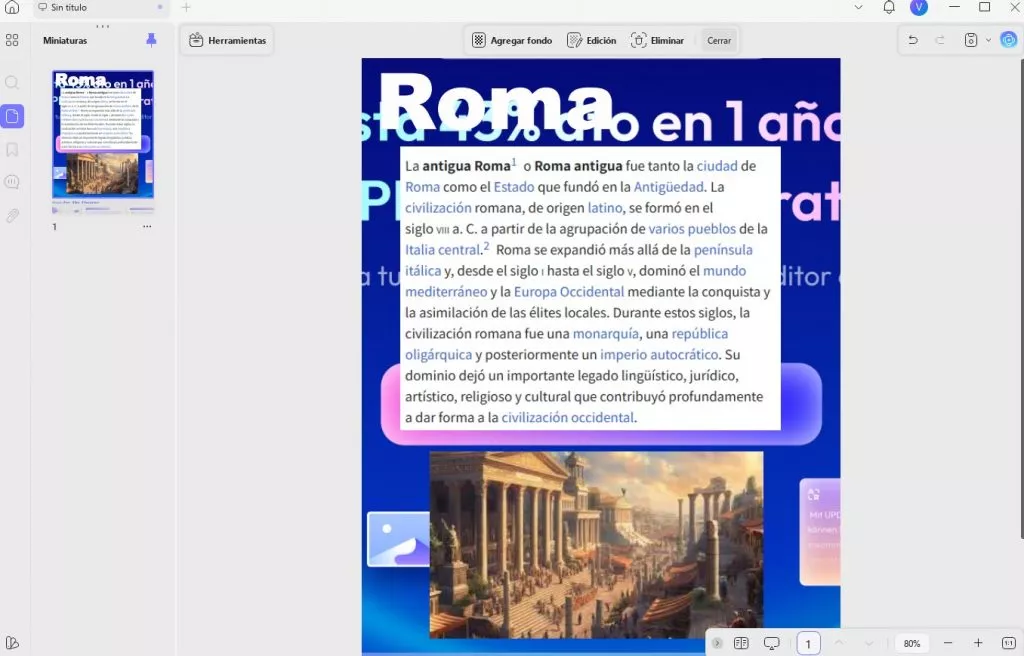Undo the last action
The image size is (1024, 656).
click(913, 40)
